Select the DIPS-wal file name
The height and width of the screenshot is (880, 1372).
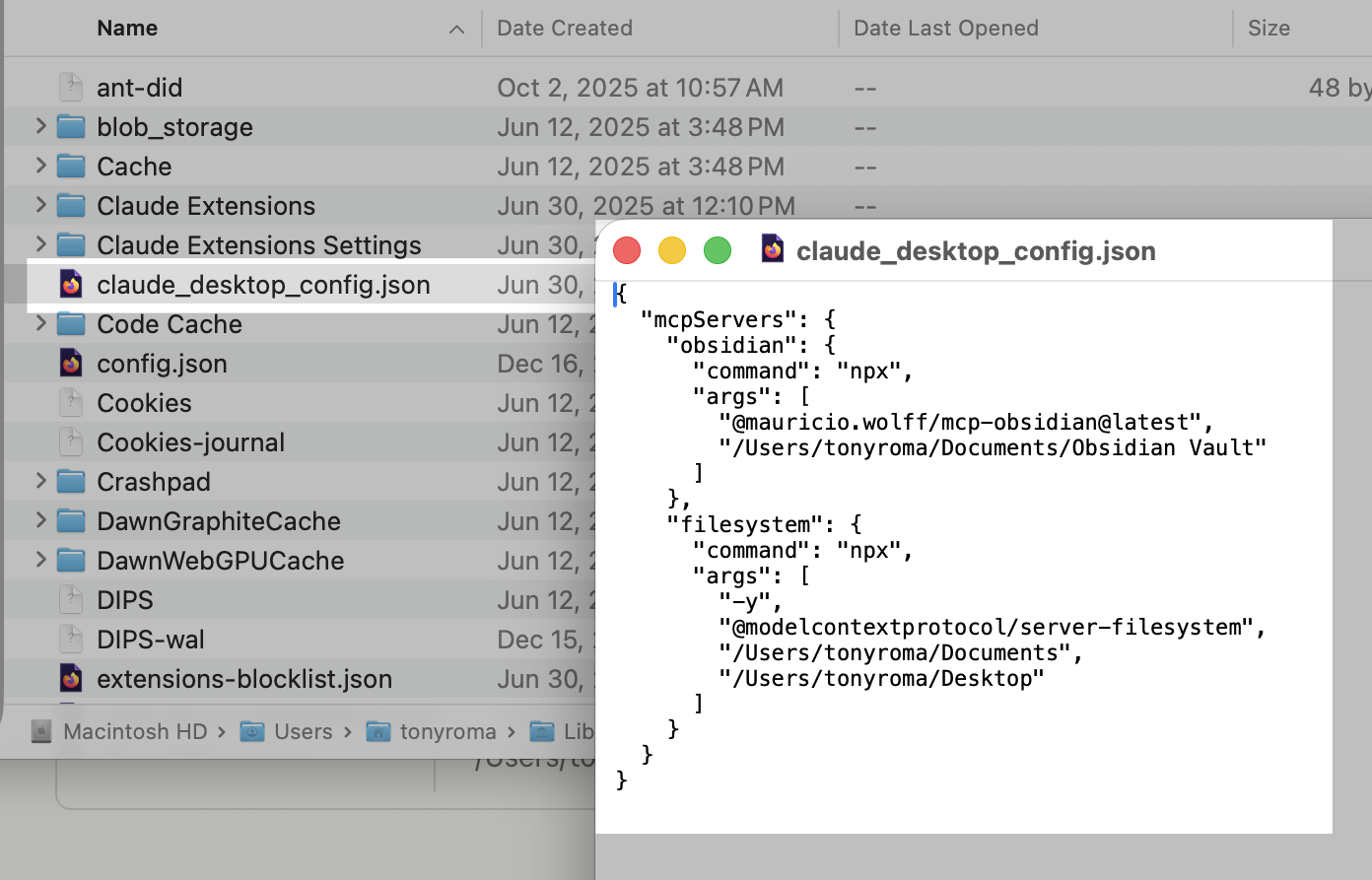151,640
